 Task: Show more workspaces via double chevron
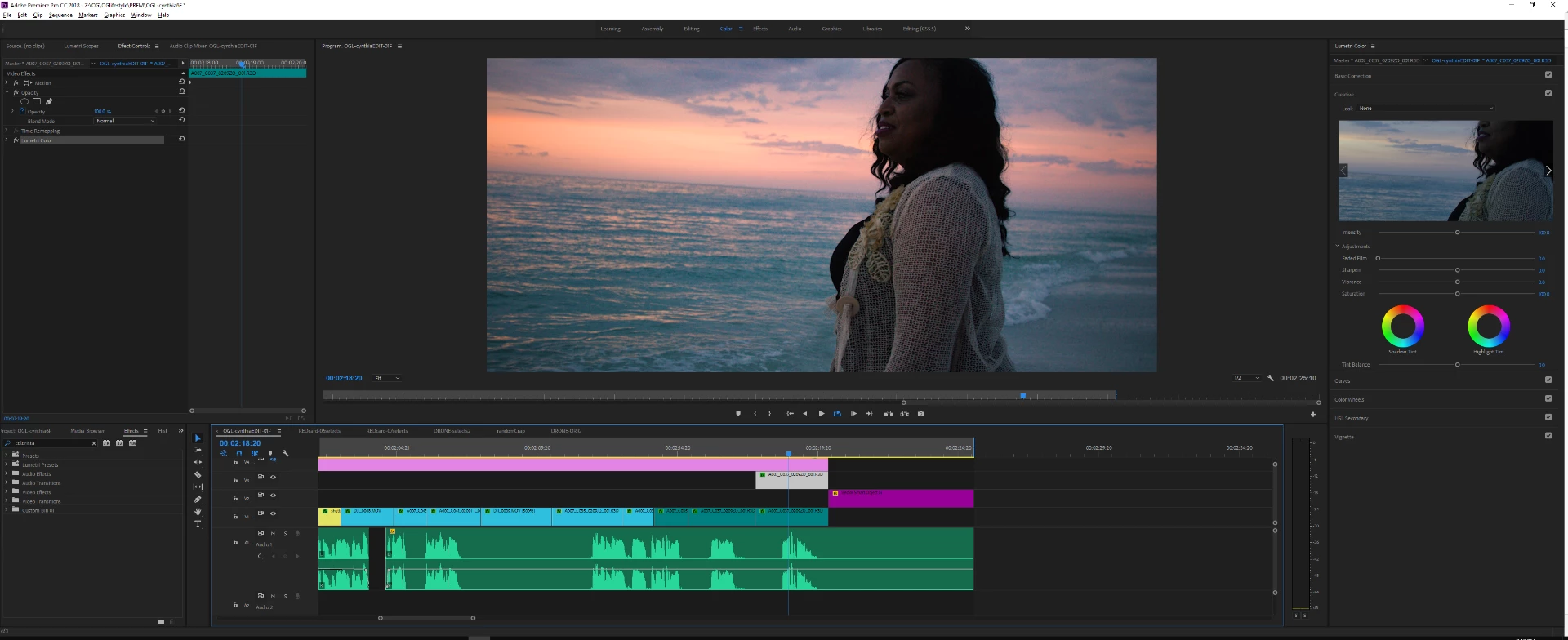[968, 29]
